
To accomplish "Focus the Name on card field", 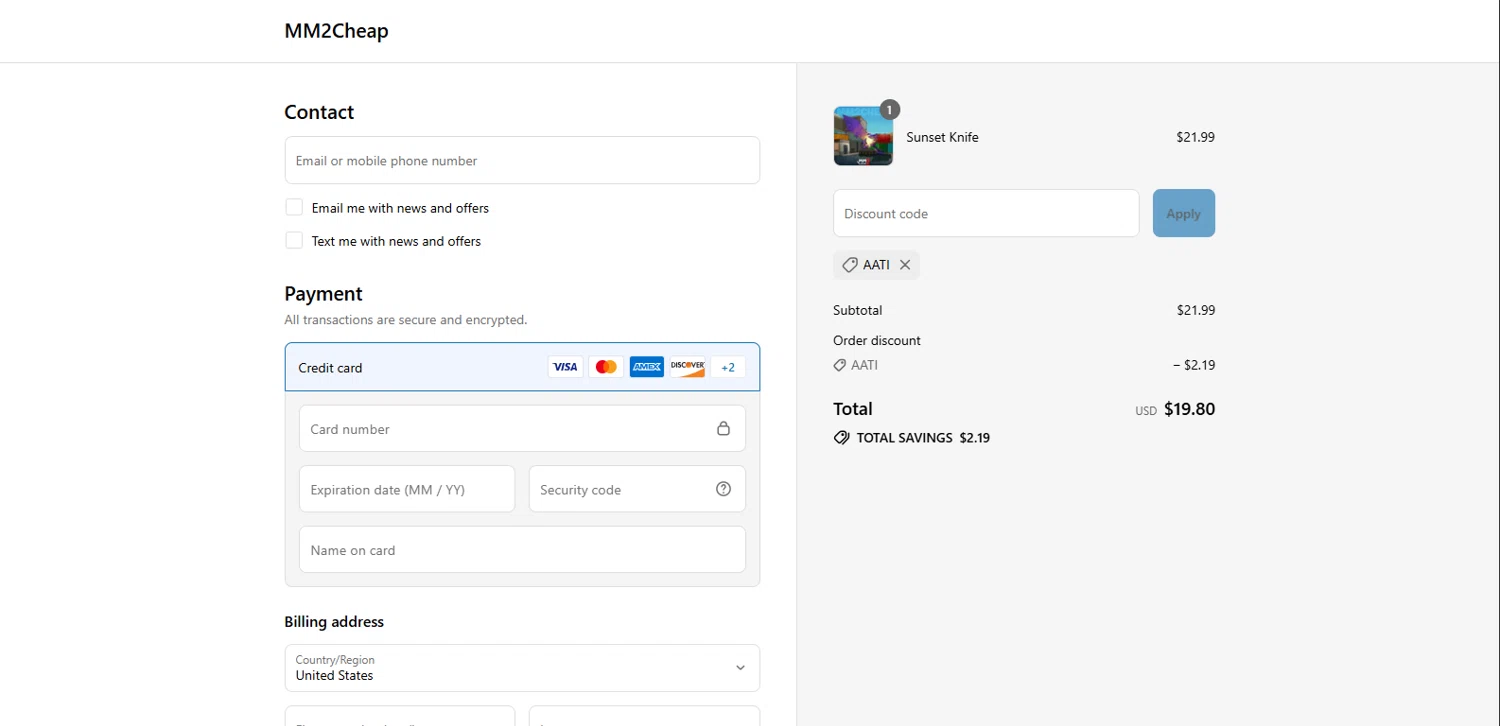I will coord(522,550).
